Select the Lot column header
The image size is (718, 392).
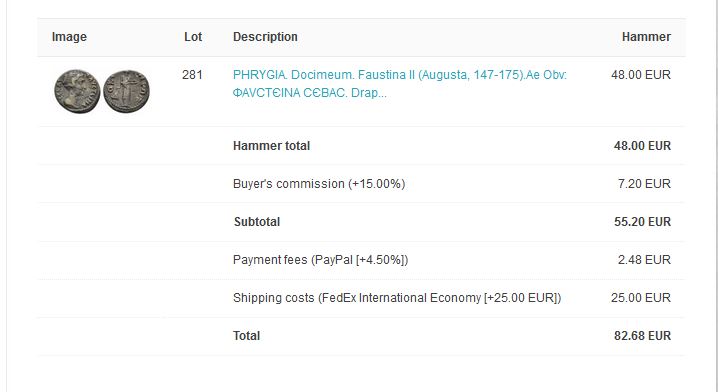(x=193, y=37)
